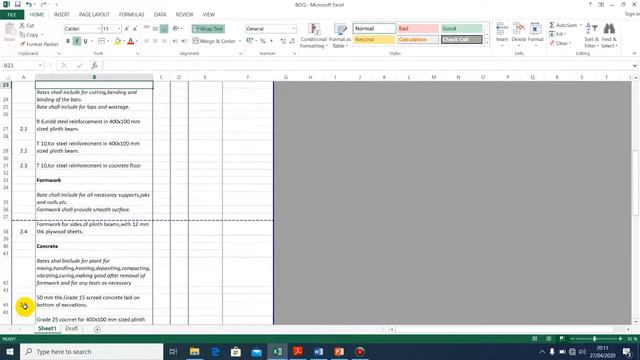Click the Copy command
Viewport: 640px width, 360px height.
(29, 35)
